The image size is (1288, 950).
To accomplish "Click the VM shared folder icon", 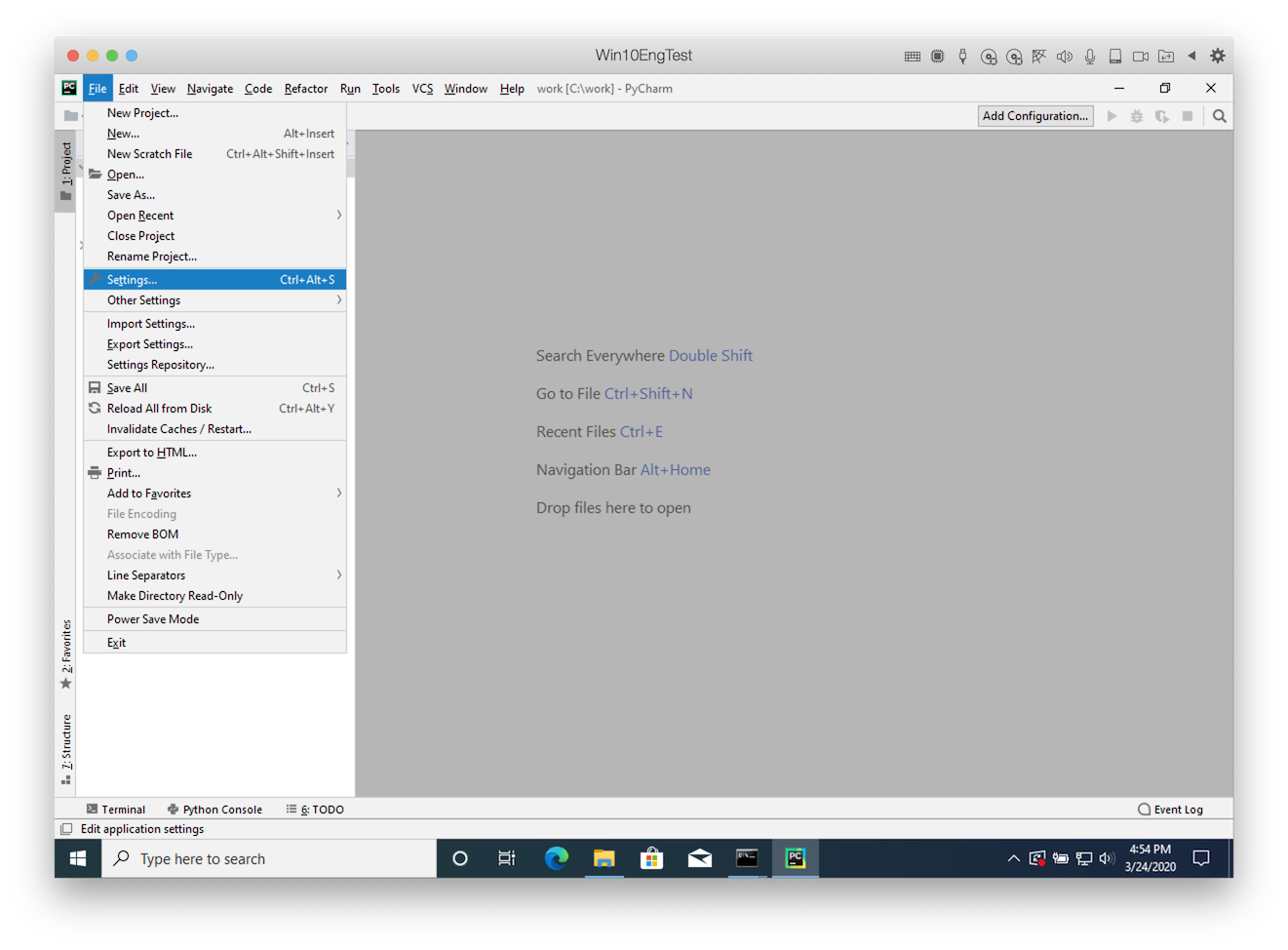I will 1166,57.
